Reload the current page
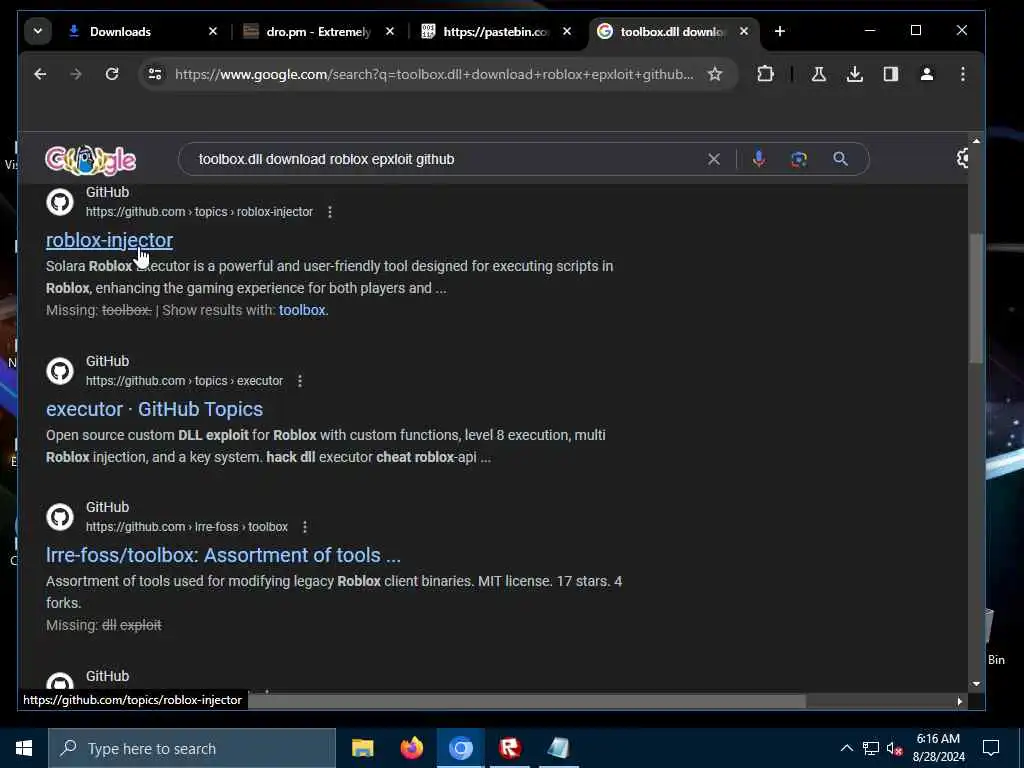Viewport: 1024px width, 768px height. (112, 74)
